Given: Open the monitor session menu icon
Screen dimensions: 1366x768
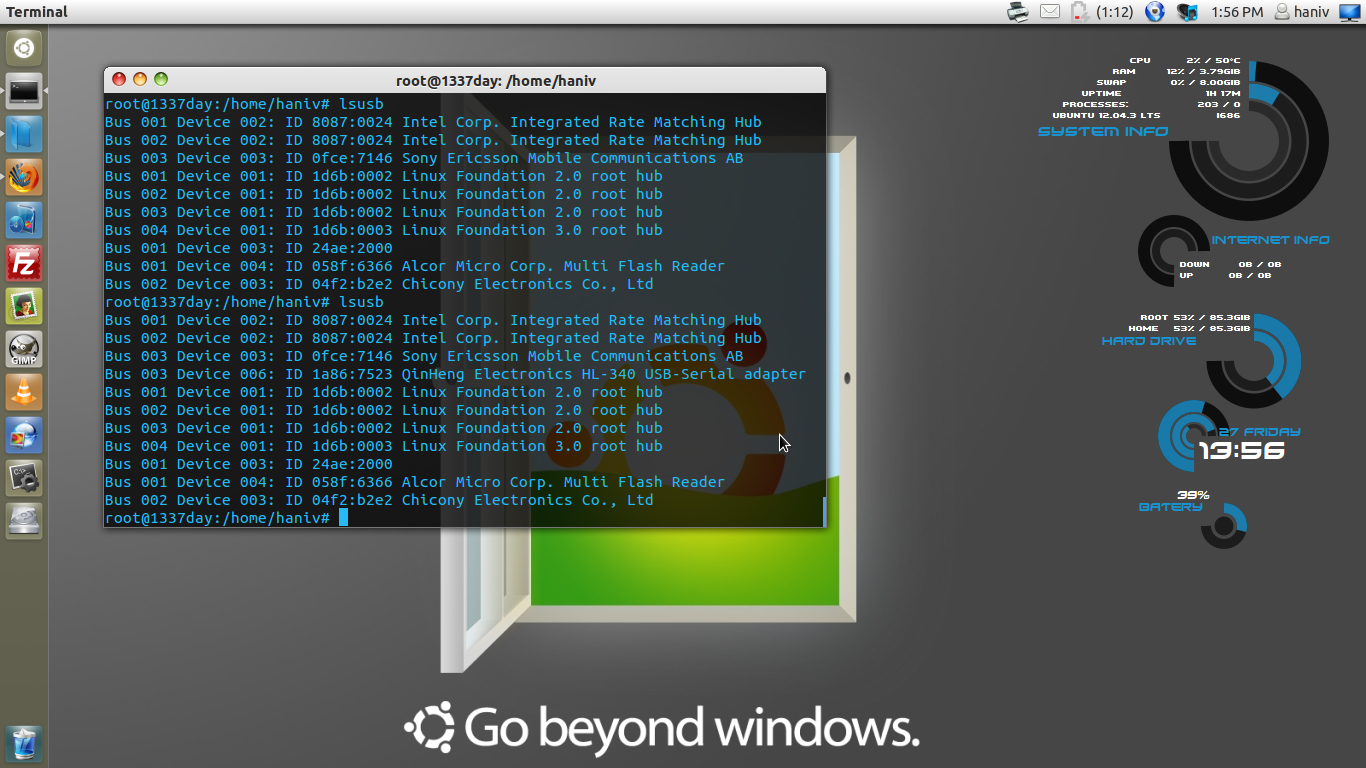Looking at the screenshot, I should click(x=1349, y=12).
